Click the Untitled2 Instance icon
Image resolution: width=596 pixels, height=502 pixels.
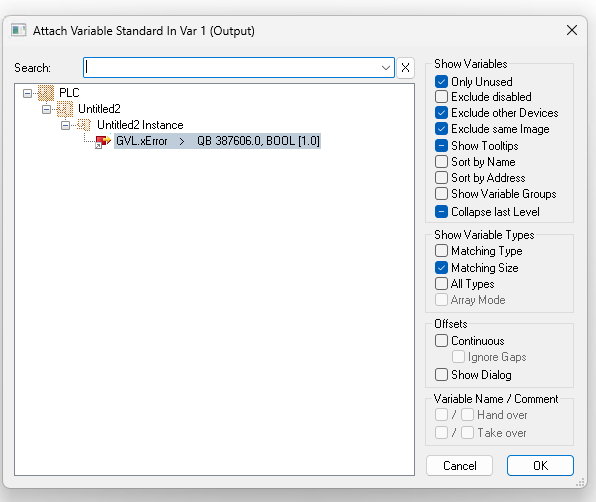(84, 125)
